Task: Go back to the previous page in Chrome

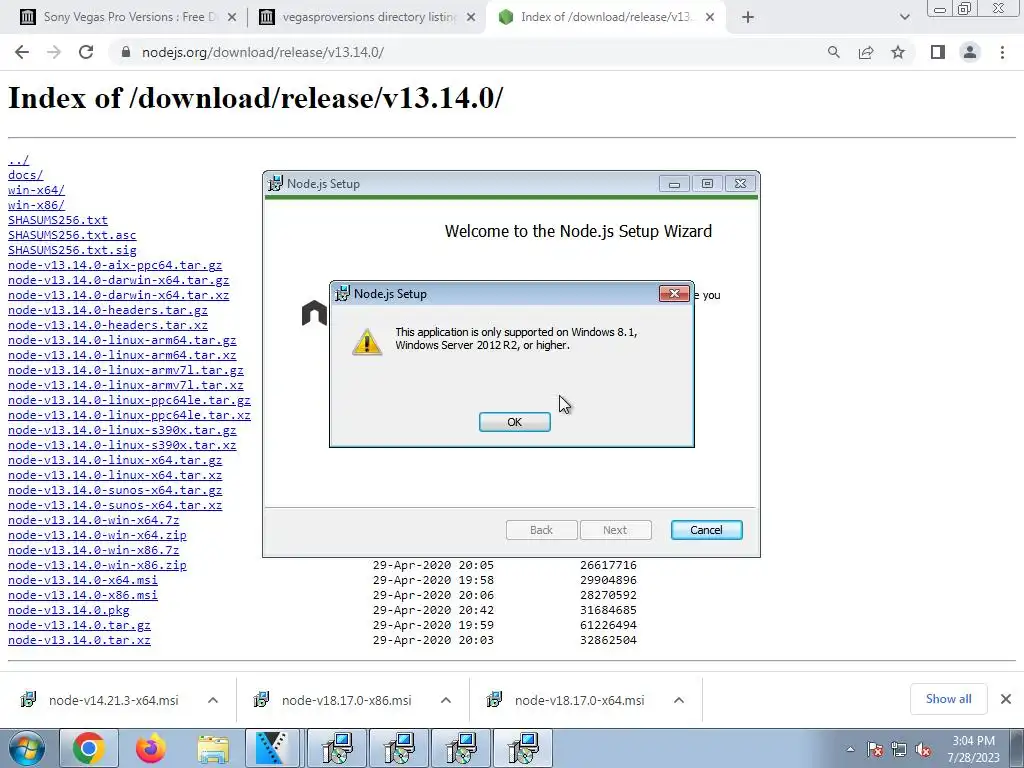Action: point(22,52)
